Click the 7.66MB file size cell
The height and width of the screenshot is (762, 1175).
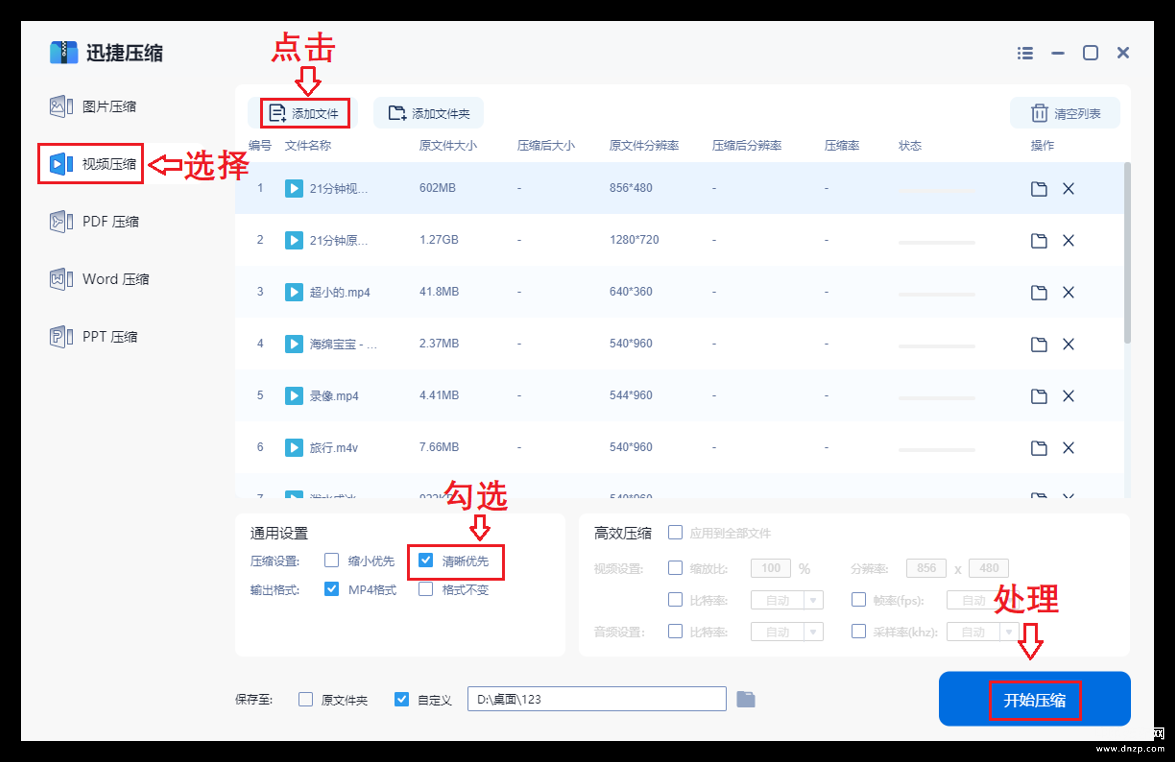tap(439, 447)
